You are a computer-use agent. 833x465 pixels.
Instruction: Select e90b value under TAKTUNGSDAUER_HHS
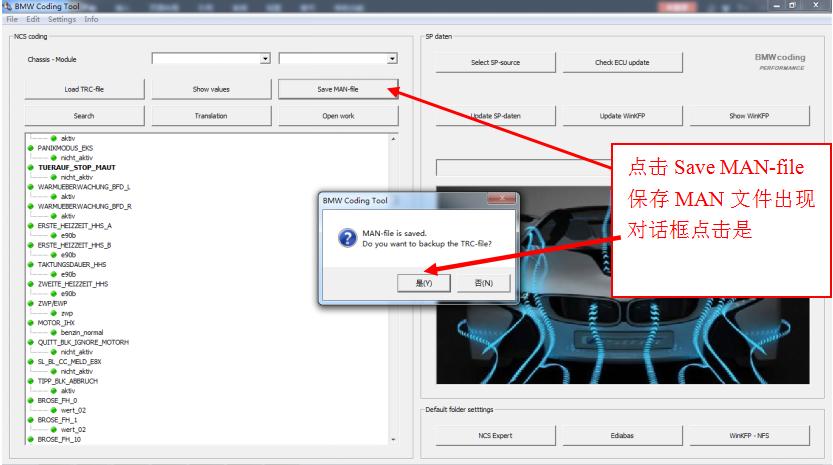coord(69,274)
